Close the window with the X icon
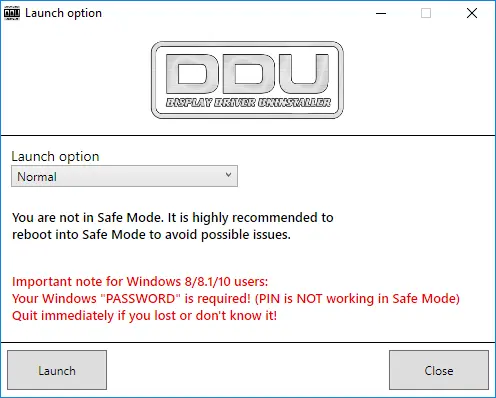This screenshot has width=496, height=398. (x=472, y=13)
